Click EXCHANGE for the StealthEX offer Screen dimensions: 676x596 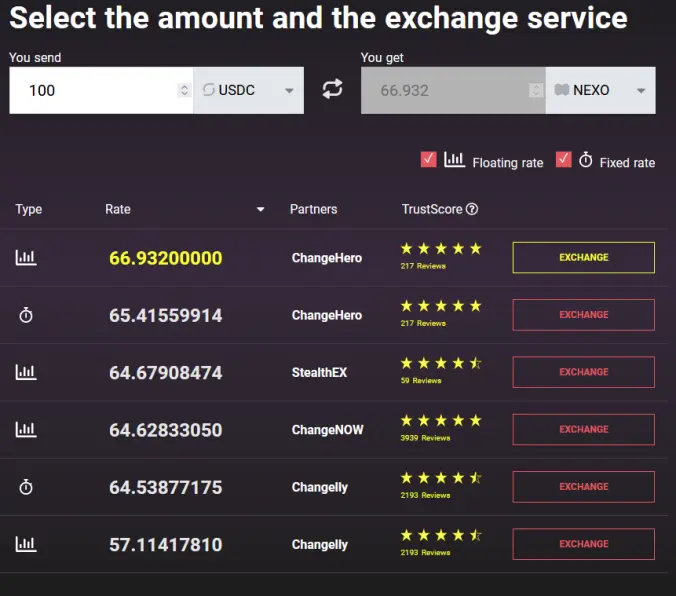click(584, 372)
